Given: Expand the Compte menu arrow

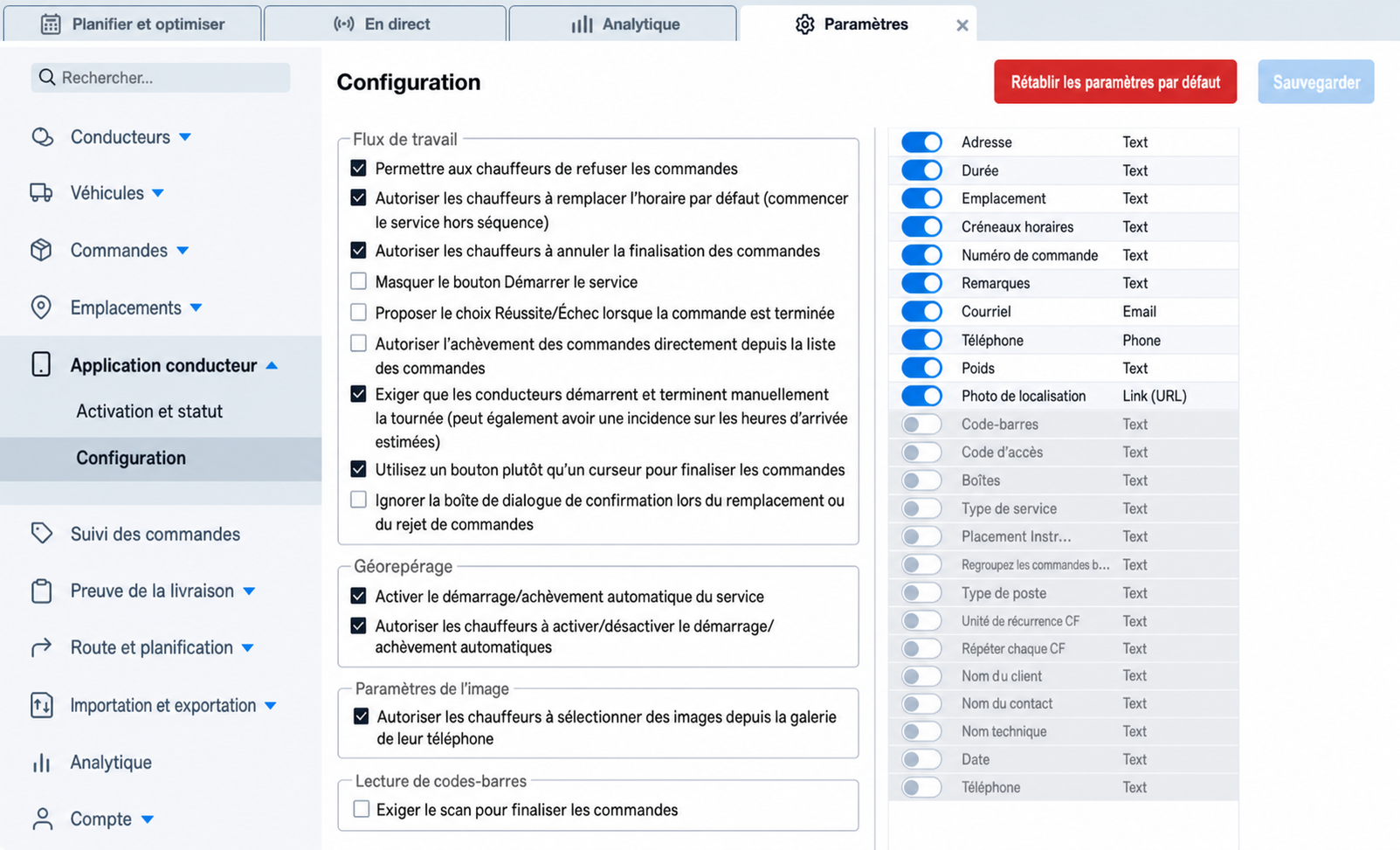Looking at the screenshot, I should click(148, 819).
